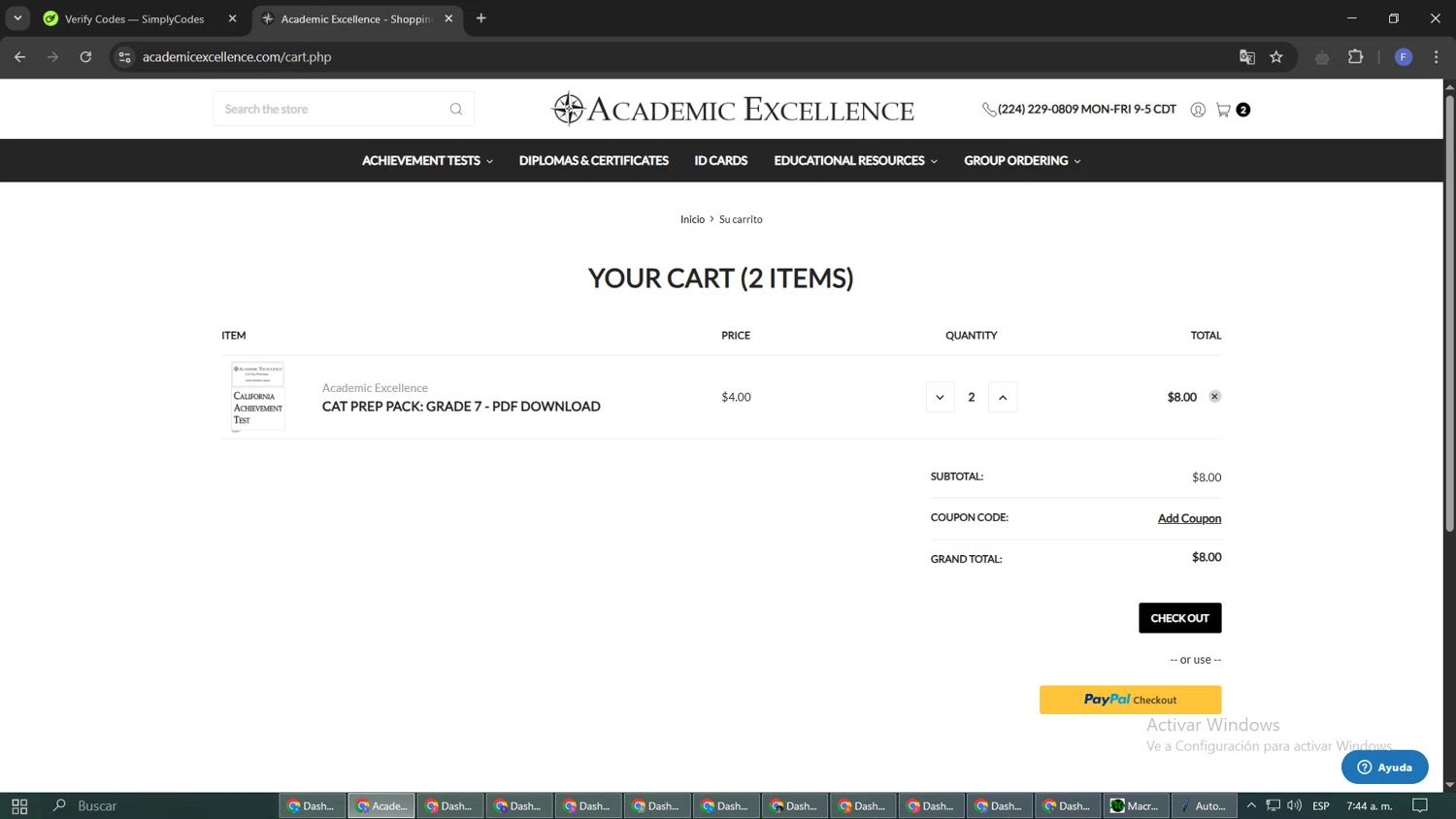Expand Group Ordering menu
This screenshot has height=819, width=1456.
pyautogui.click(x=1022, y=161)
